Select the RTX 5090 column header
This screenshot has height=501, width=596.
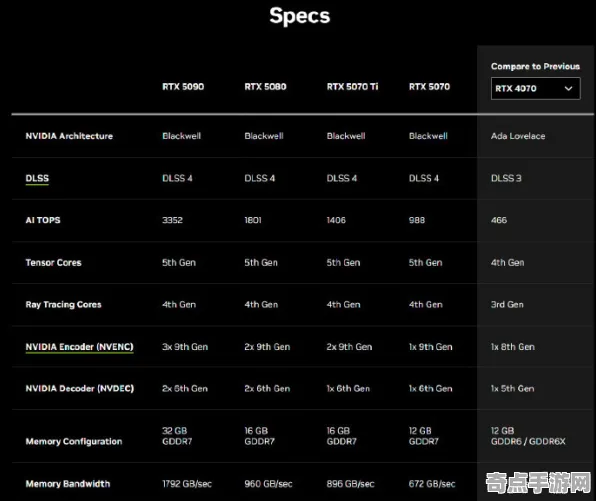click(183, 87)
